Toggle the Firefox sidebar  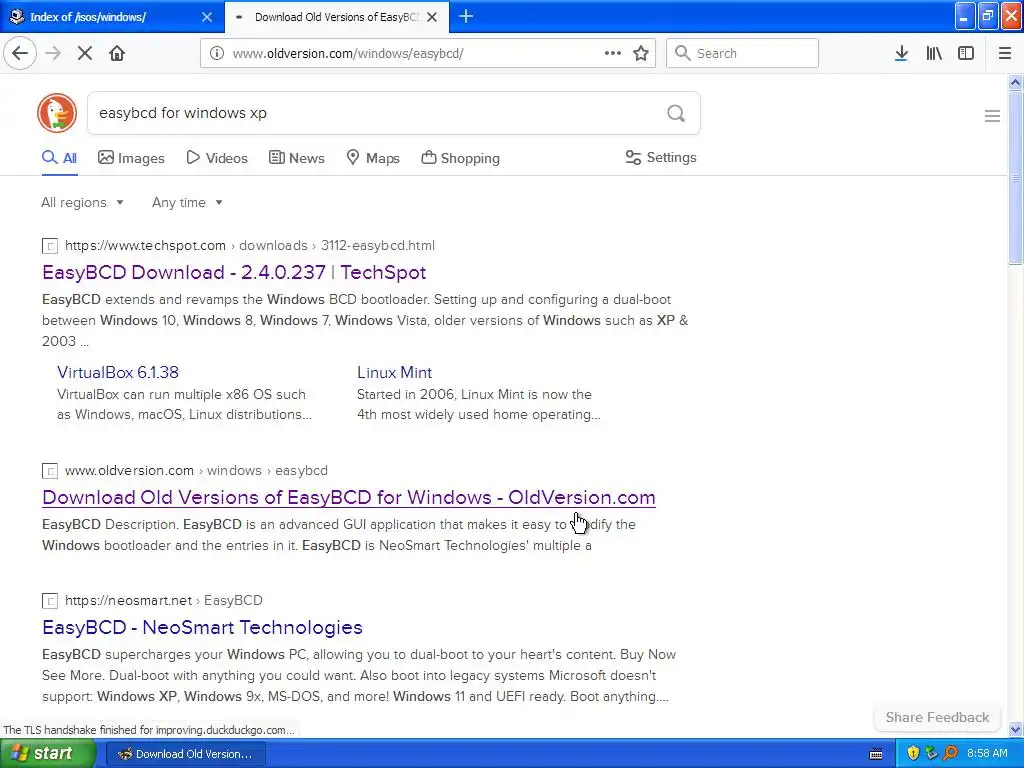pyautogui.click(x=966, y=53)
